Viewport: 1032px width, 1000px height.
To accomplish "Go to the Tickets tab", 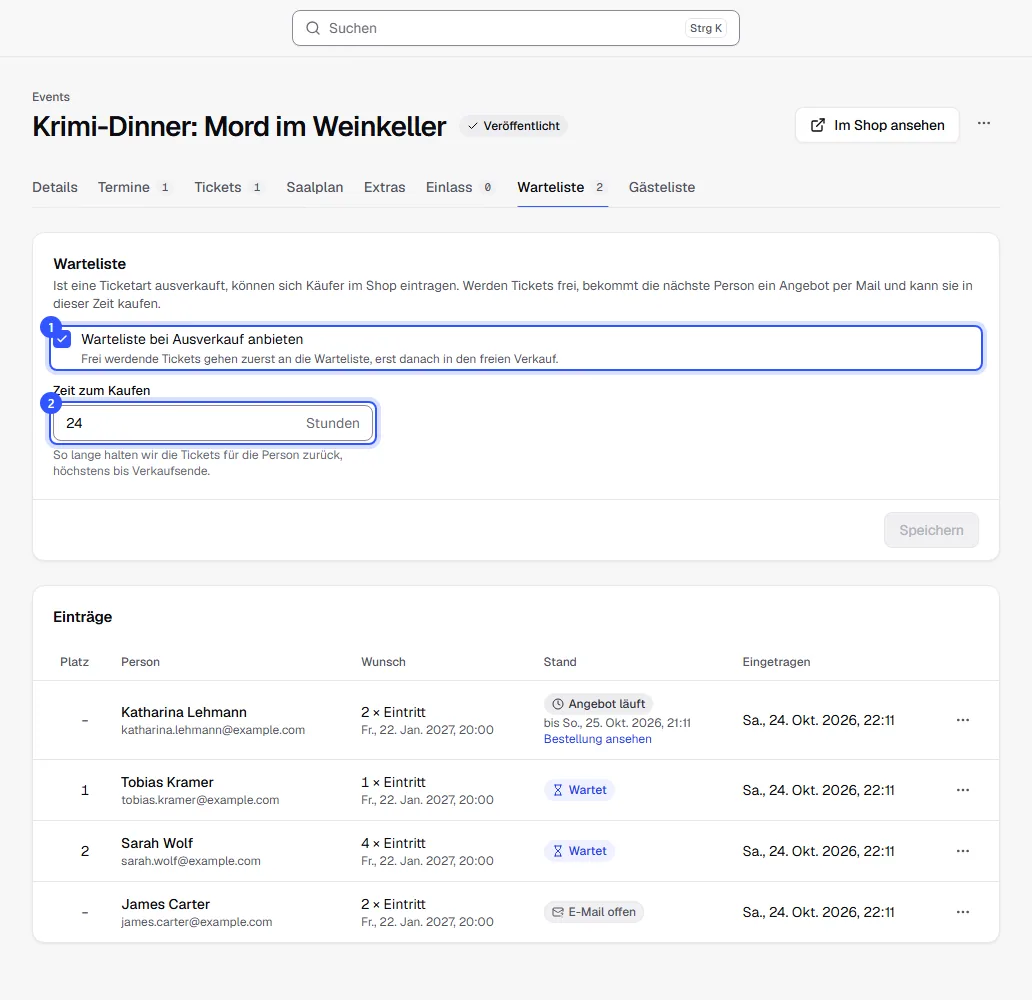I will [x=229, y=188].
